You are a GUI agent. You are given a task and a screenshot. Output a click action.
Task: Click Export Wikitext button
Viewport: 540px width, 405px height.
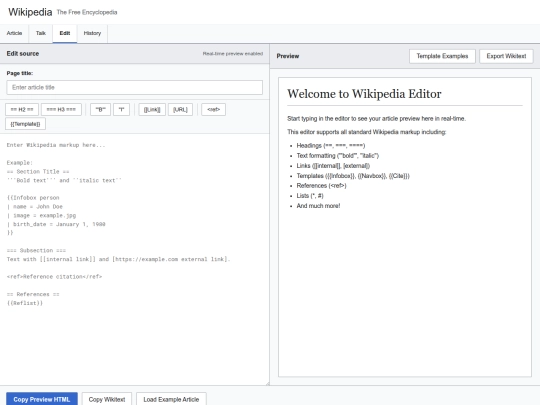click(506, 56)
